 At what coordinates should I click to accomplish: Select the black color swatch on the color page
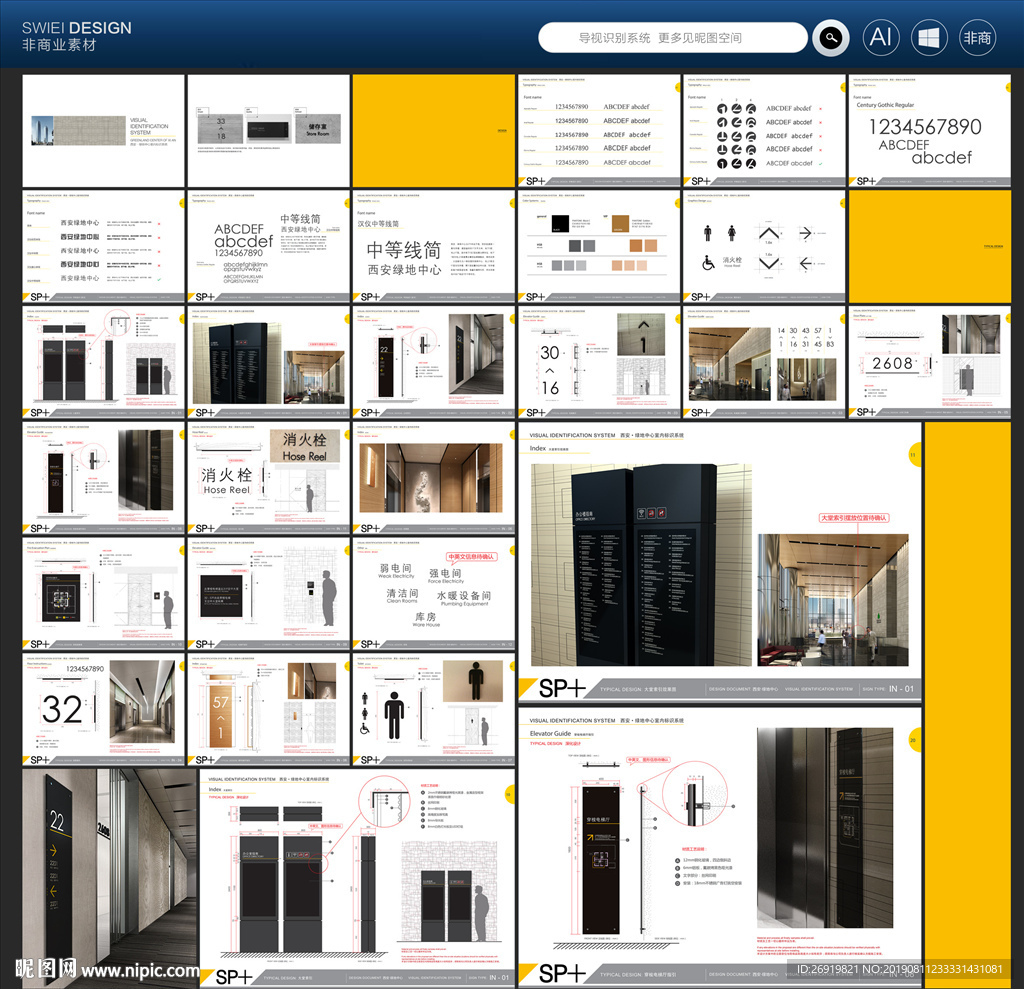tap(560, 223)
